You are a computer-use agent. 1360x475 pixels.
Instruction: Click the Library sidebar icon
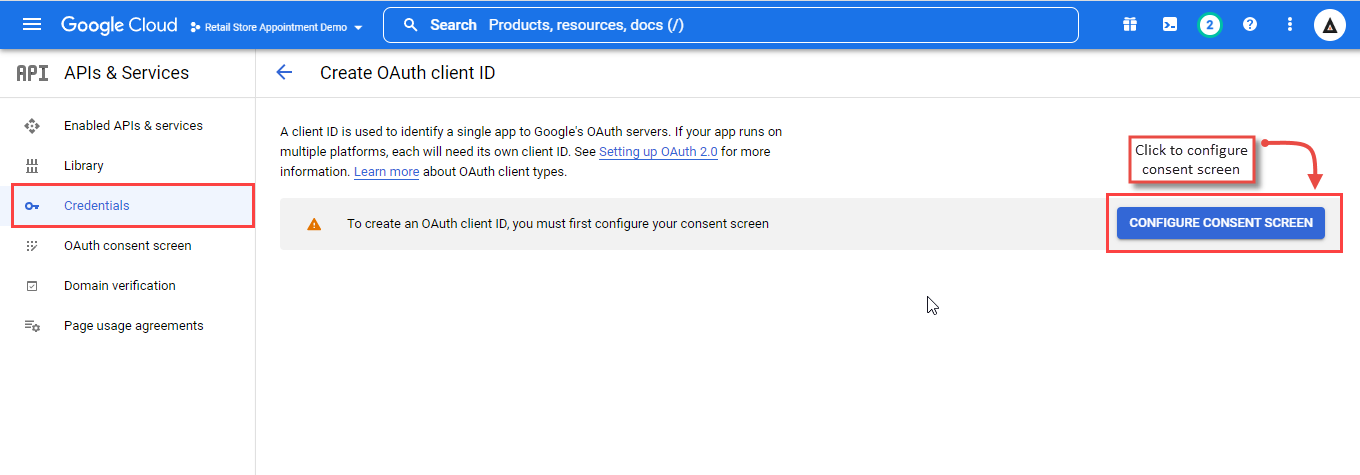point(32,166)
